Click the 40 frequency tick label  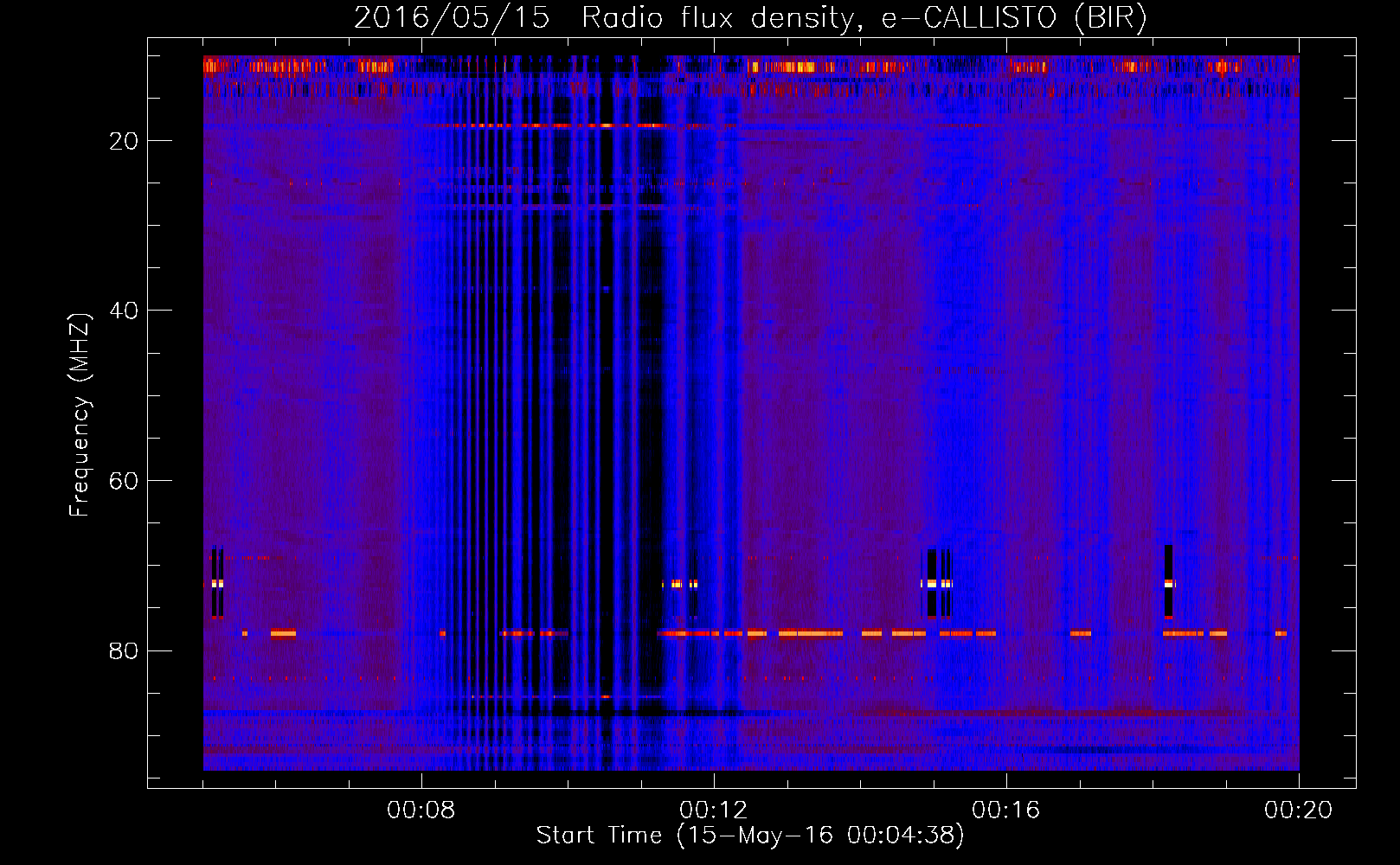point(124,311)
